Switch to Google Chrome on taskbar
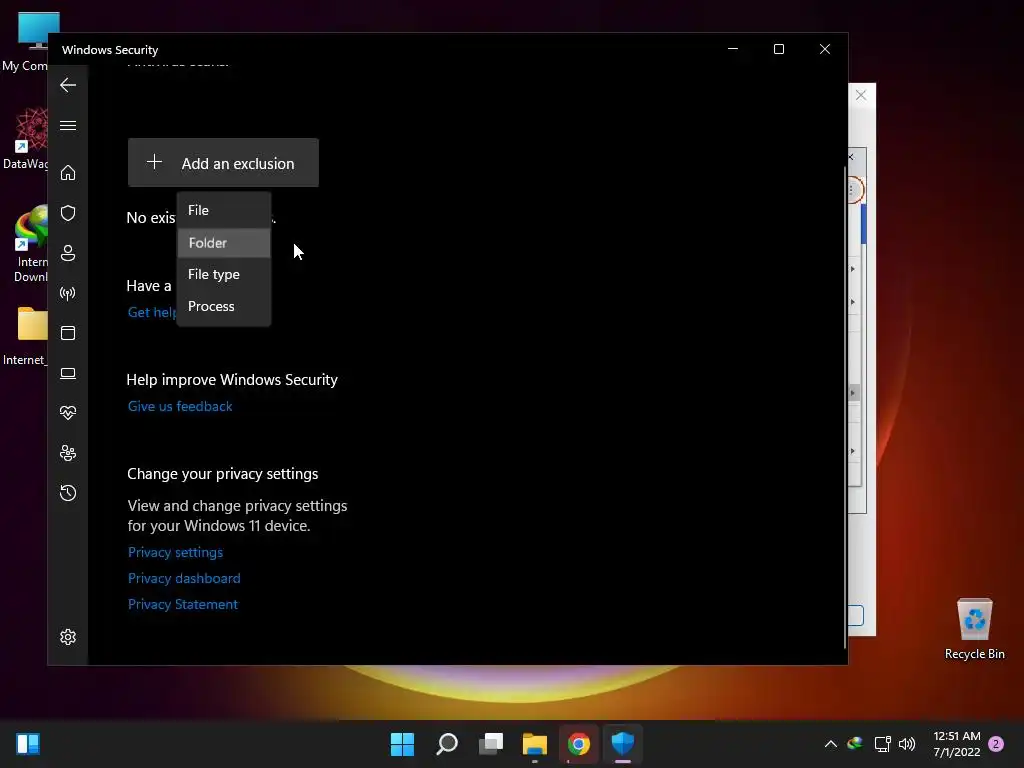This screenshot has height=768, width=1024. 579,744
